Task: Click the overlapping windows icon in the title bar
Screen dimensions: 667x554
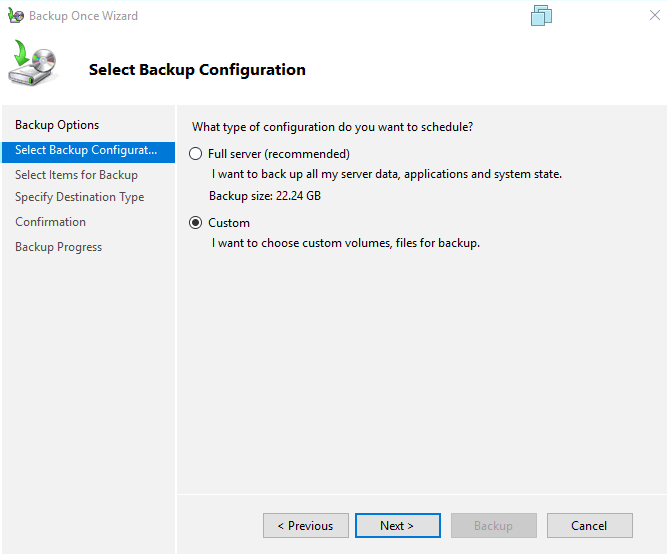Action: coord(542,15)
